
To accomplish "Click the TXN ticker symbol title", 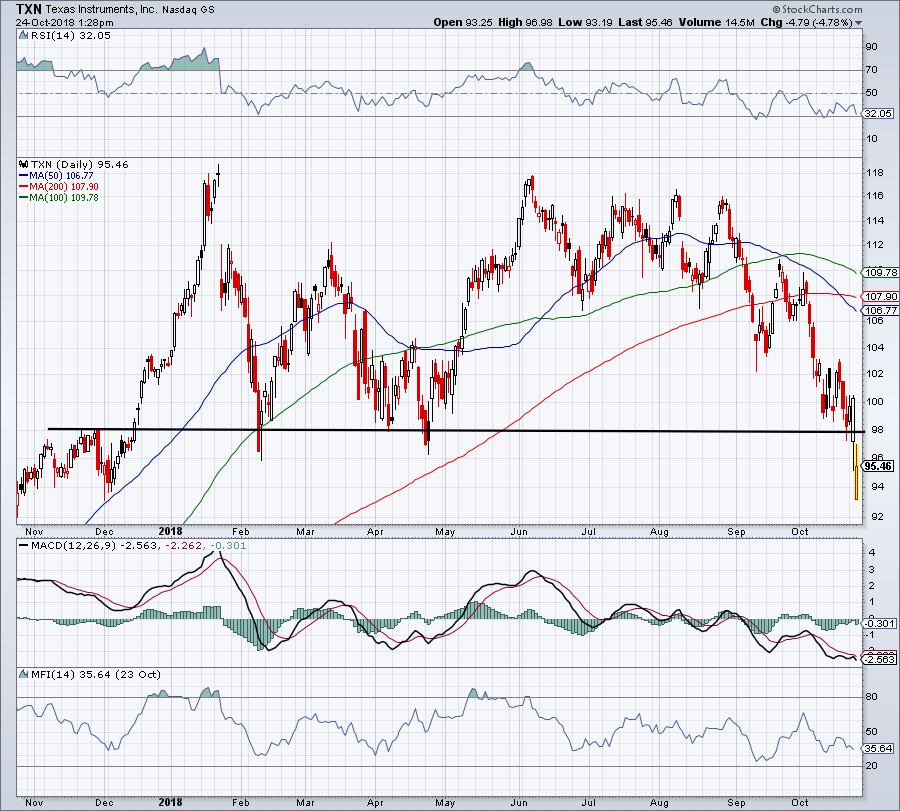I will (28, 9).
